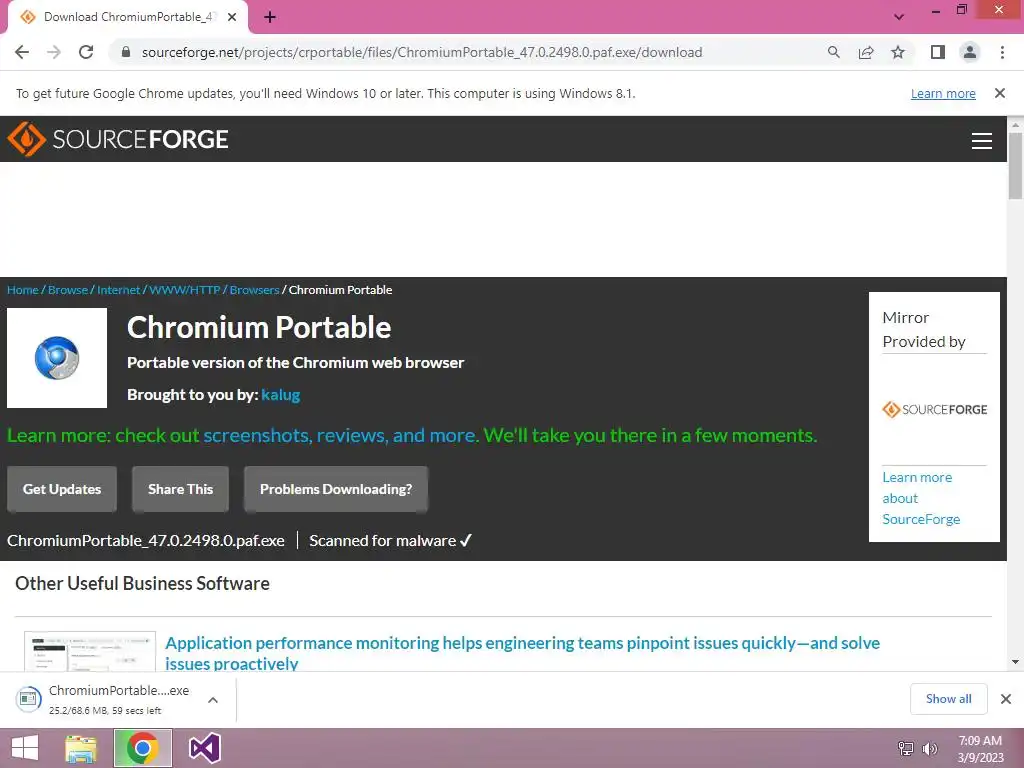1024x768 pixels.
Task: Expand the download item options chevron
Action: pos(213,699)
